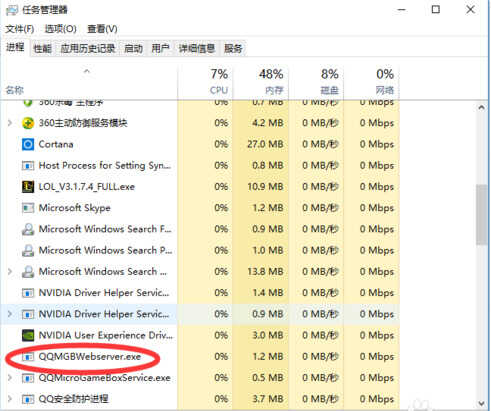Open the 选项(O) menu
The width and height of the screenshot is (491, 411).
[x=61, y=29]
